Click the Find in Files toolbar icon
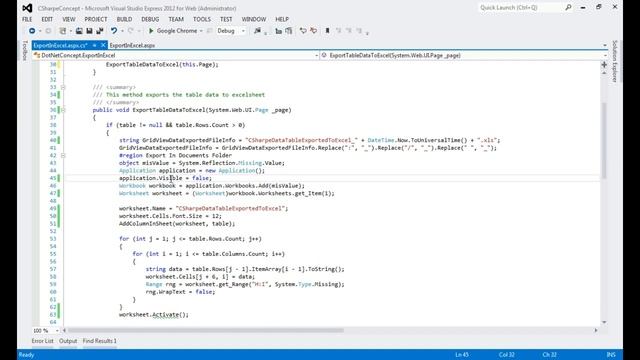This screenshot has width=640, height=360. pyautogui.click(x=257, y=31)
